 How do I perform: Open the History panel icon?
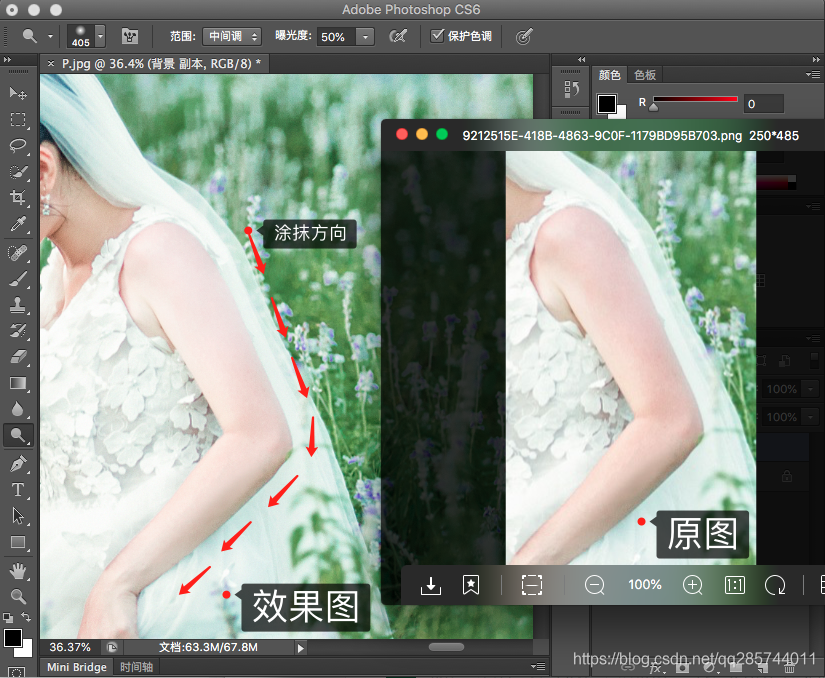(x=571, y=89)
